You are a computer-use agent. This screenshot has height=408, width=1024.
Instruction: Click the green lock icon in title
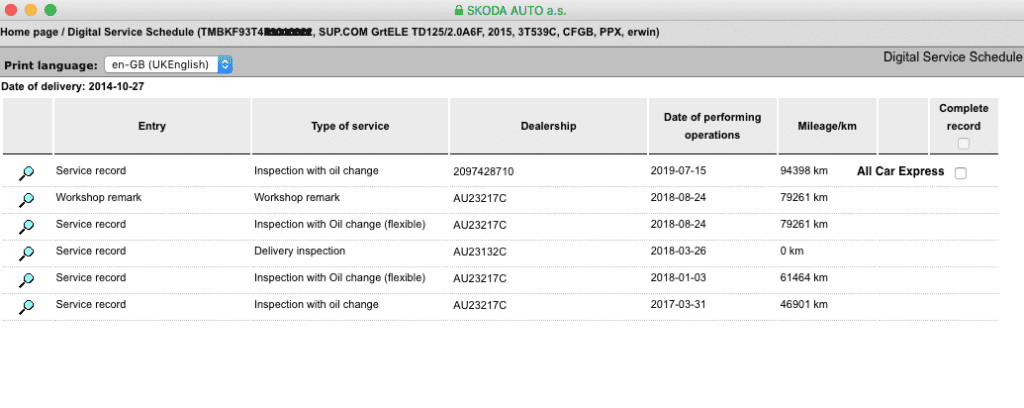(x=458, y=10)
